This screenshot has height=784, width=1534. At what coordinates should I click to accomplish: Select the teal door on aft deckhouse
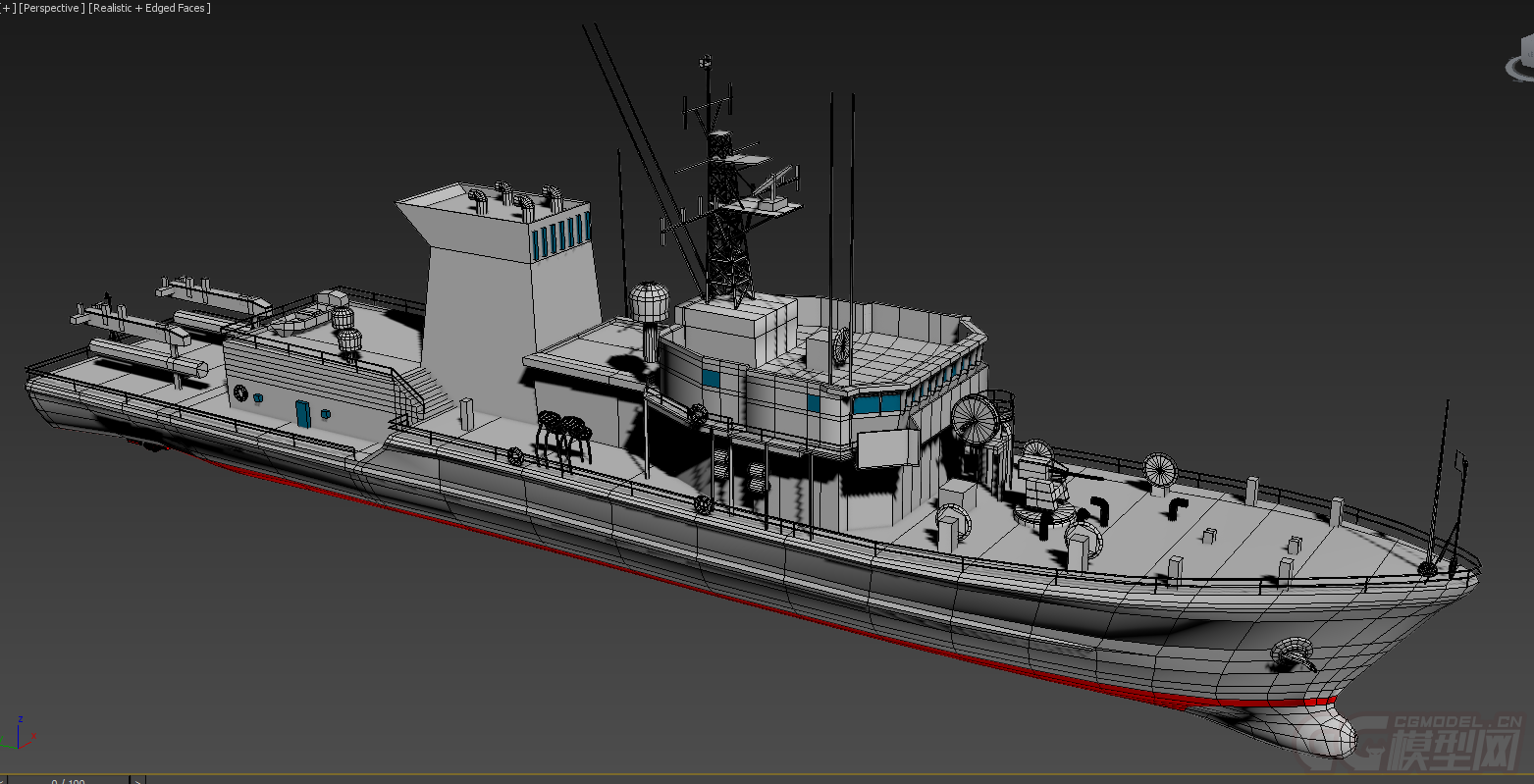point(303,413)
